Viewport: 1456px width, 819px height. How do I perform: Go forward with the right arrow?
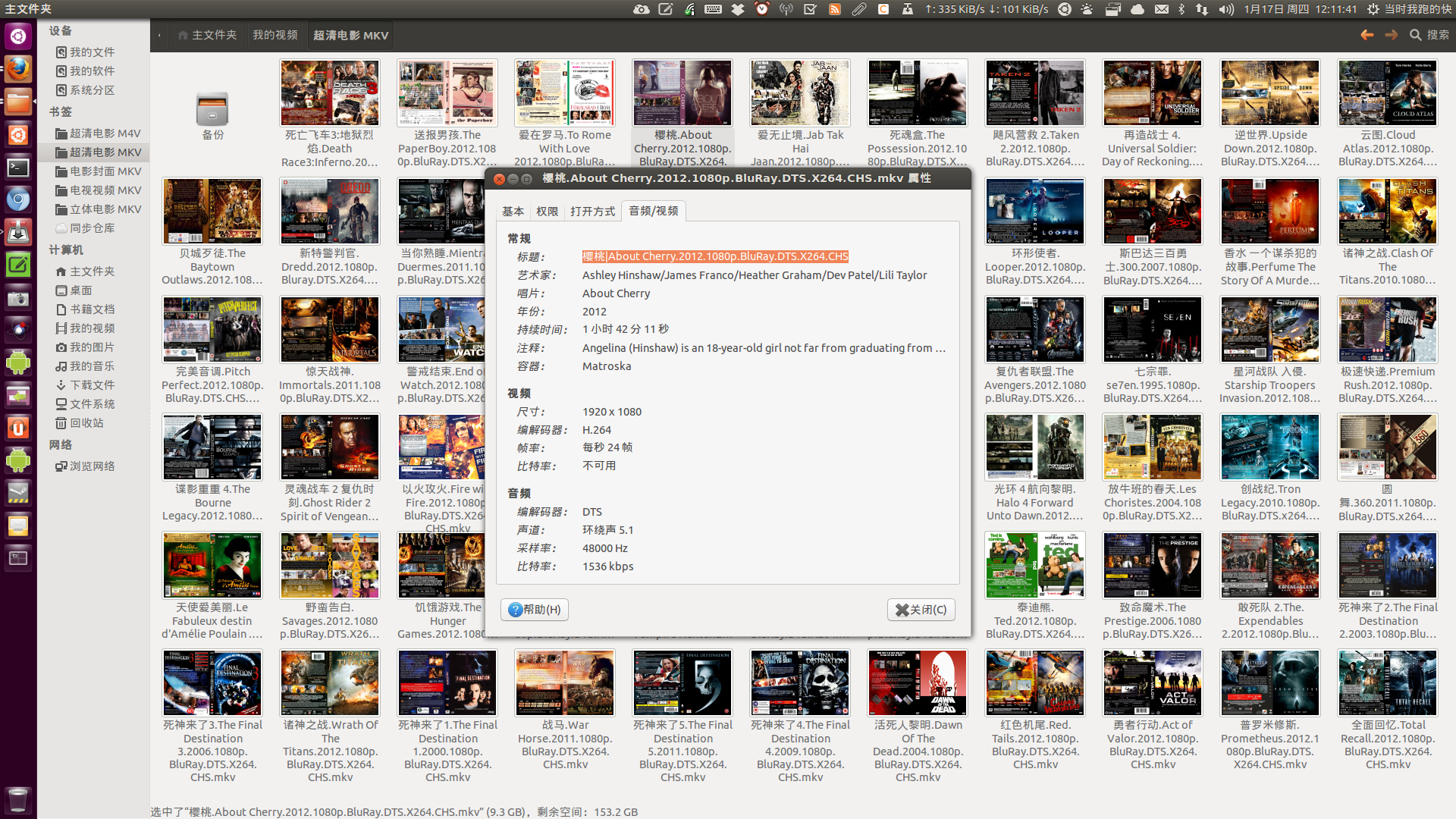coord(1391,35)
